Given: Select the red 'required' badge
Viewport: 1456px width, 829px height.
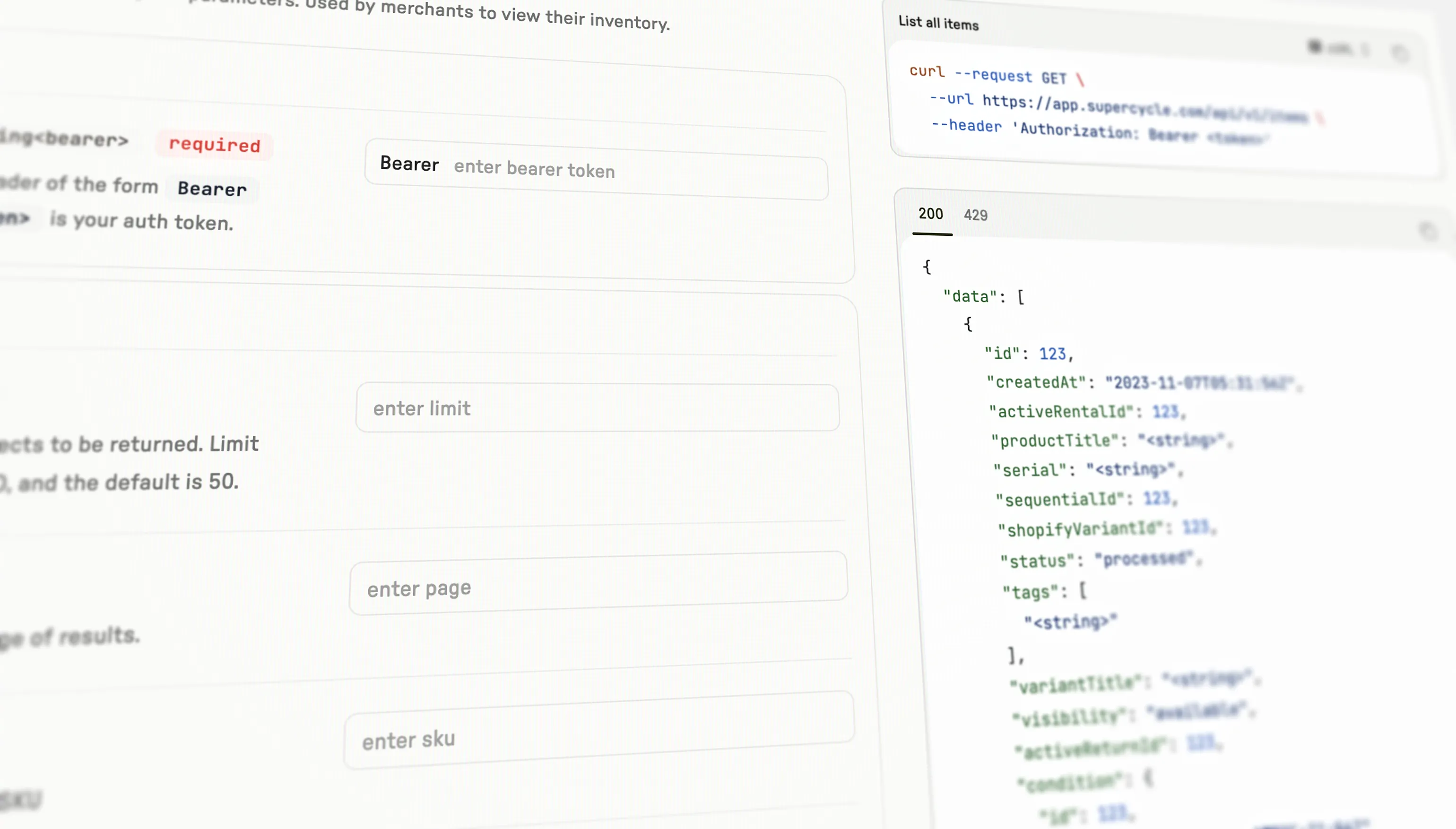Looking at the screenshot, I should tap(215, 145).
